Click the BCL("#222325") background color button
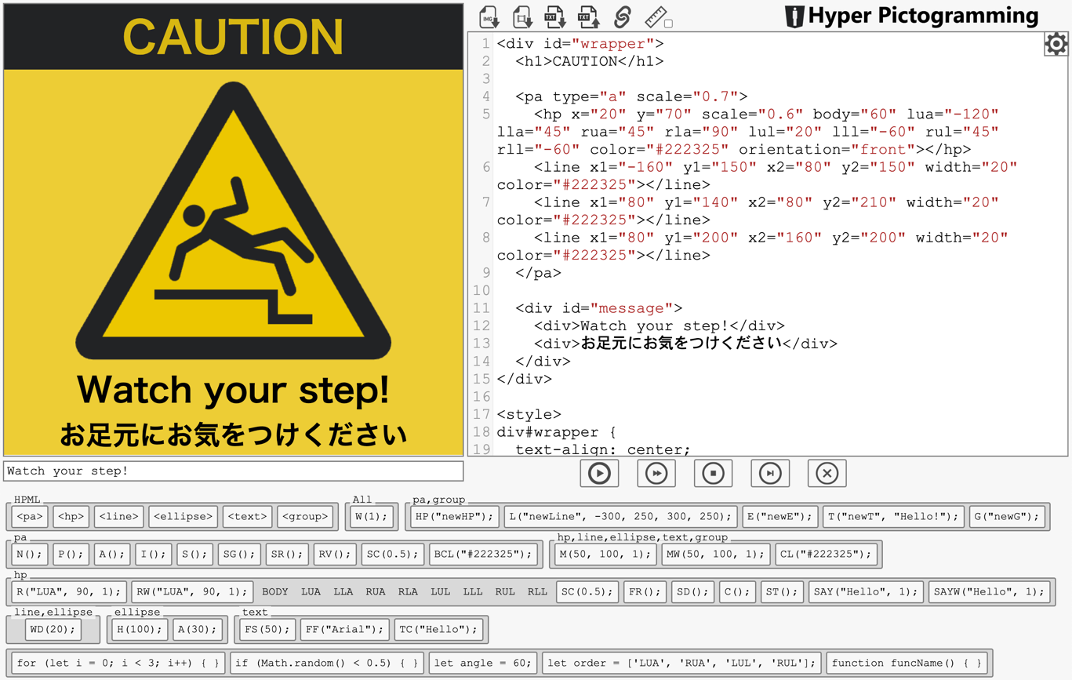Screen dimensions: 1072x680 (485, 554)
